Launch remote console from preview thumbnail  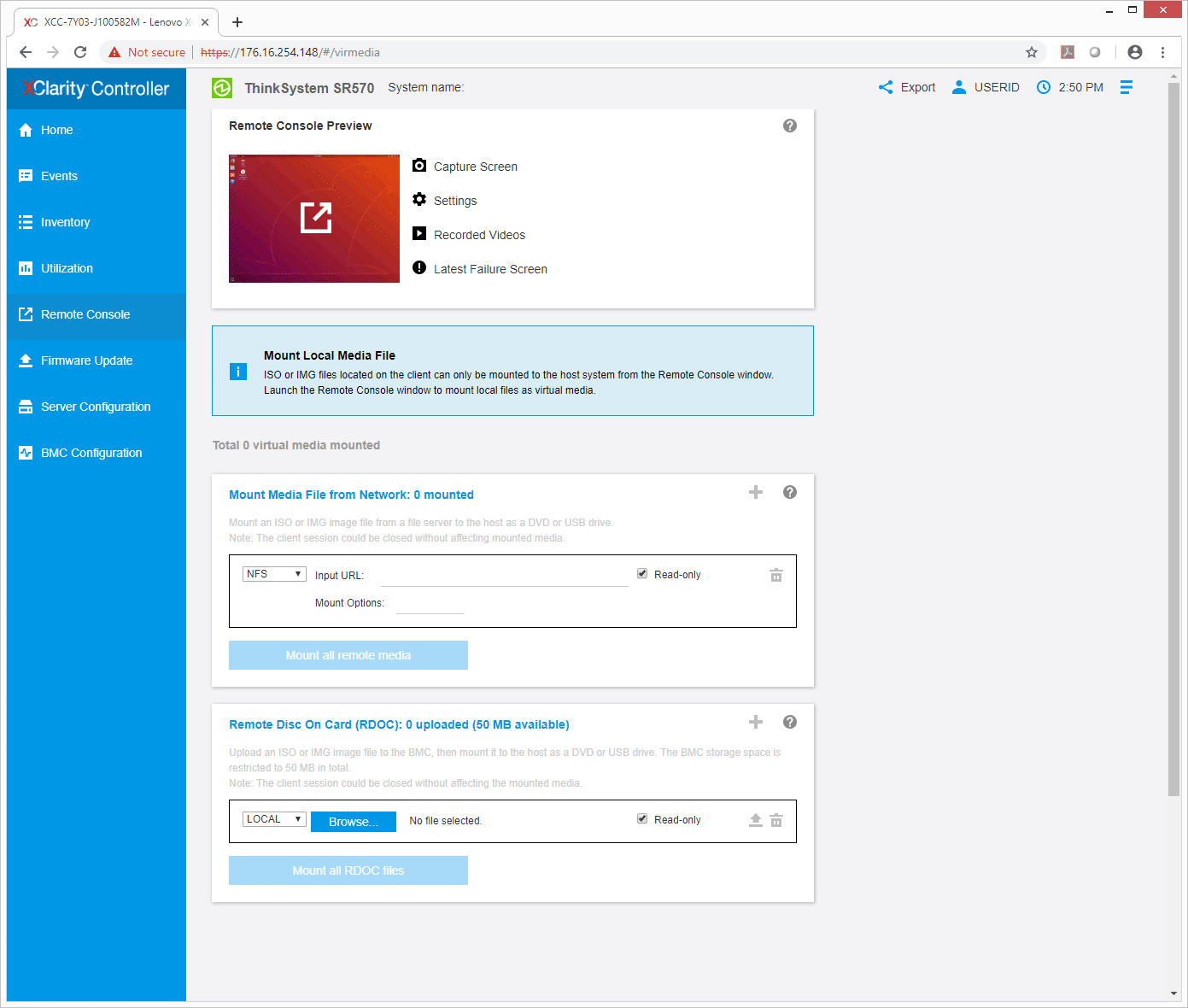314,219
